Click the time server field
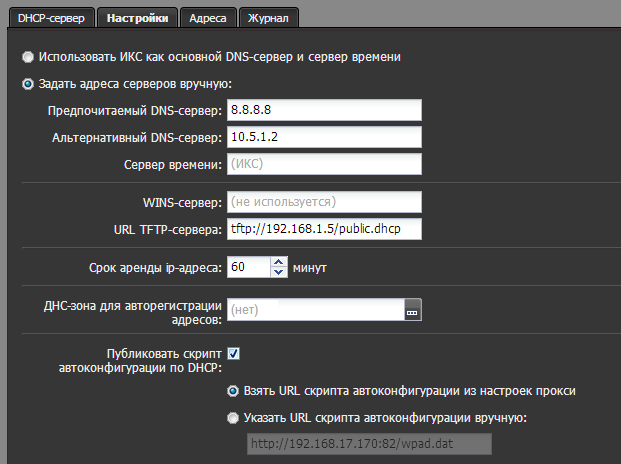This screenshot has width=621, height=464. (x=325, y=164)
